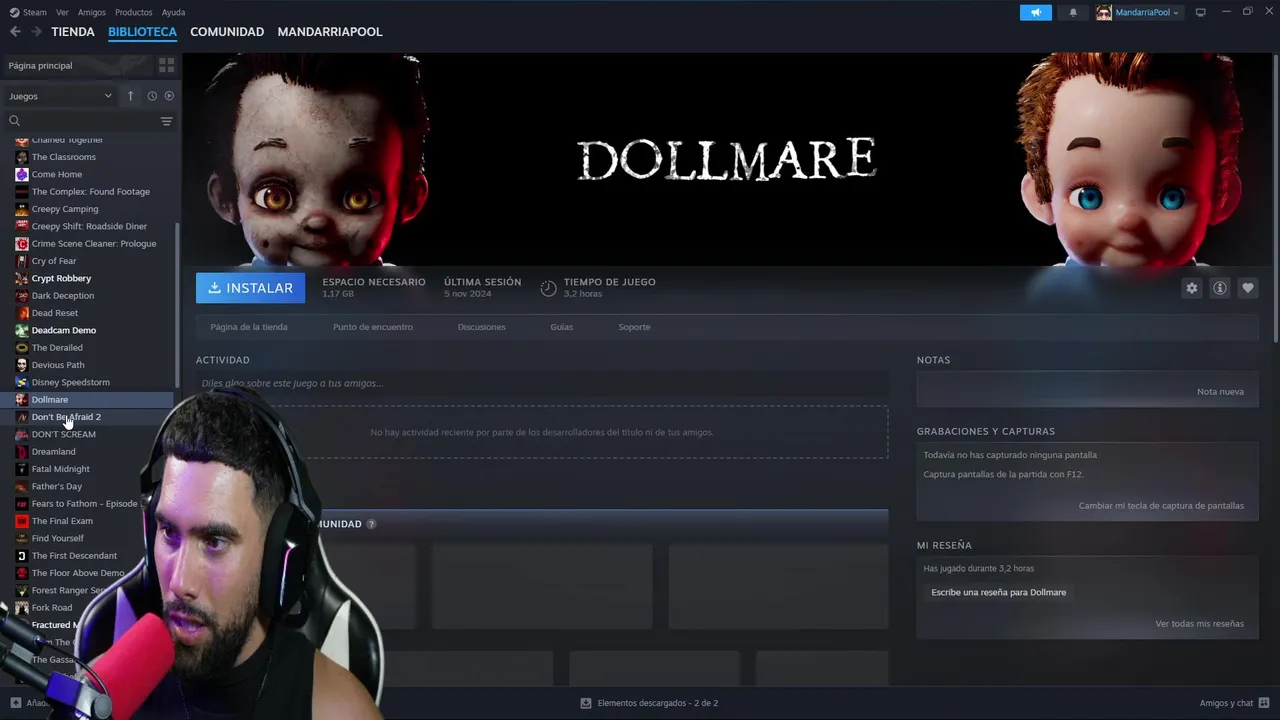The image size is (1280, 720).
Task: Click the forward navigation arrow
Action: pyautogui.click(x=37, y=32)
